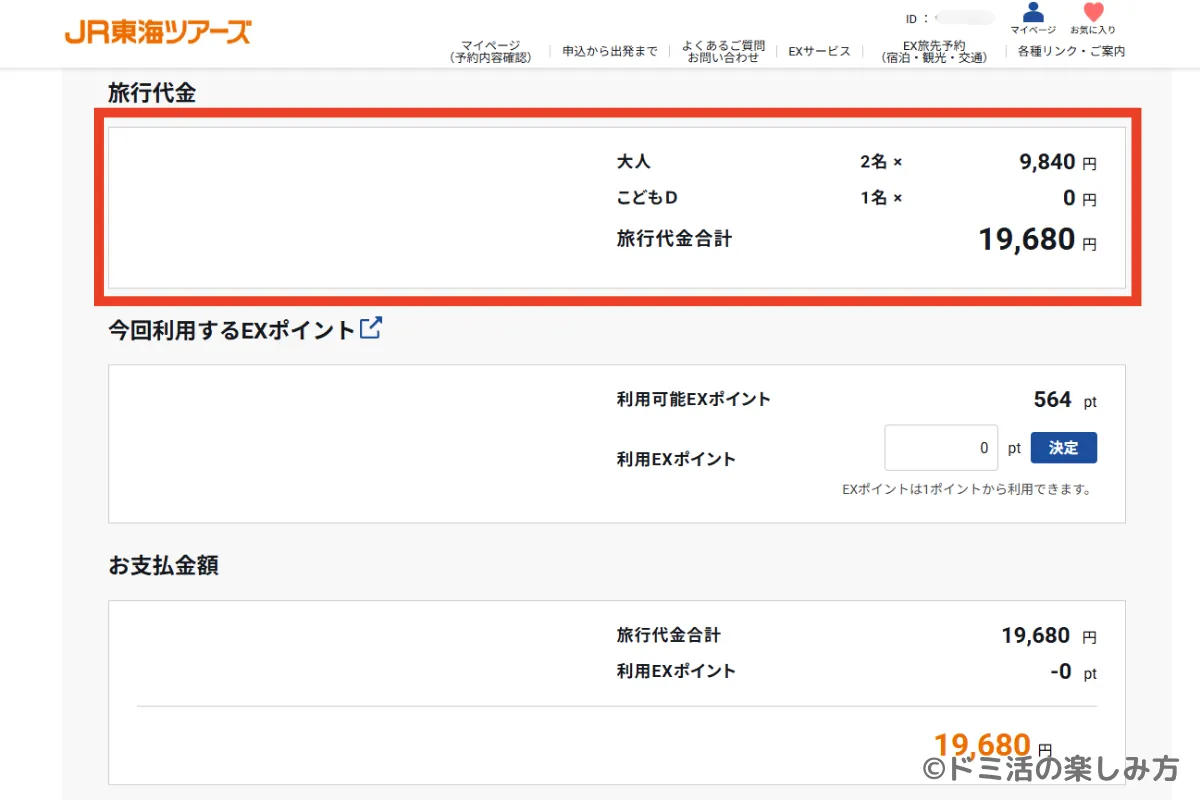Select the こどもD row label
1200x800 pixels.
[x=648, y=197]
